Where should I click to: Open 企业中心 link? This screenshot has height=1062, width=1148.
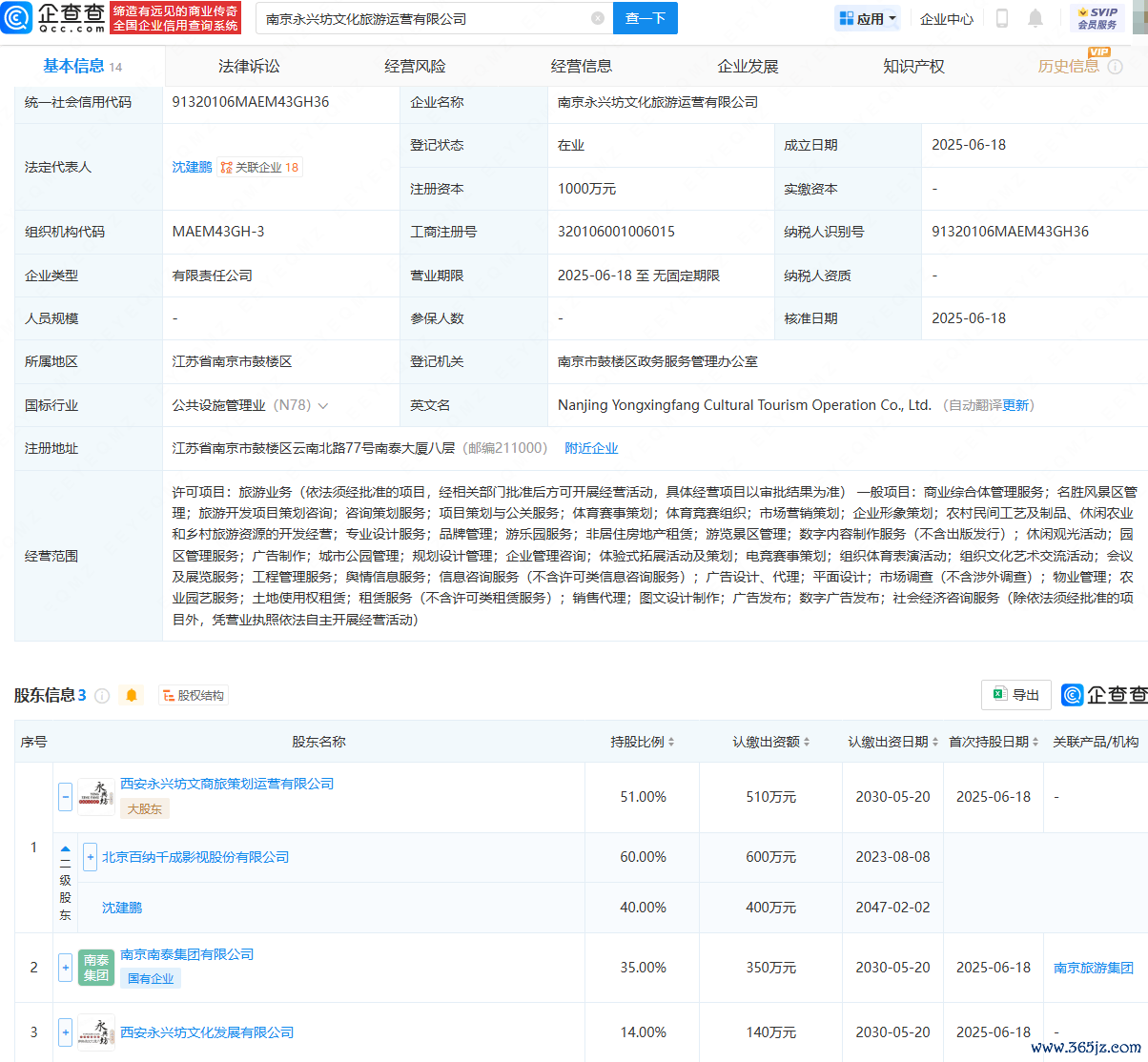click(947, 18)
